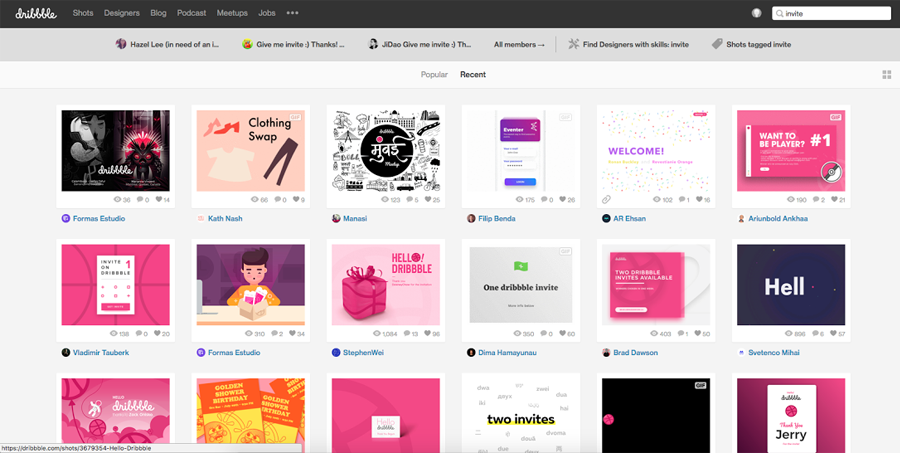Click the heart icon on One dribbble invite shot

pos(559,334)
